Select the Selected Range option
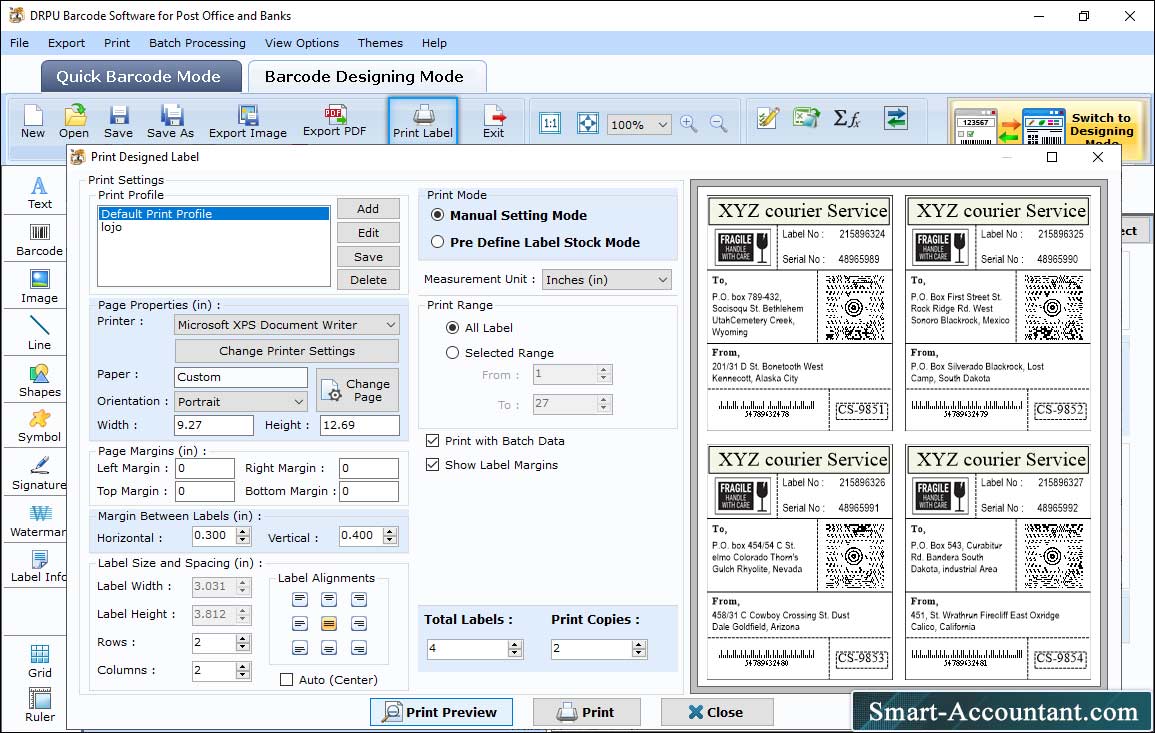Screen dimensions: 1155x733 pos(452,352)
